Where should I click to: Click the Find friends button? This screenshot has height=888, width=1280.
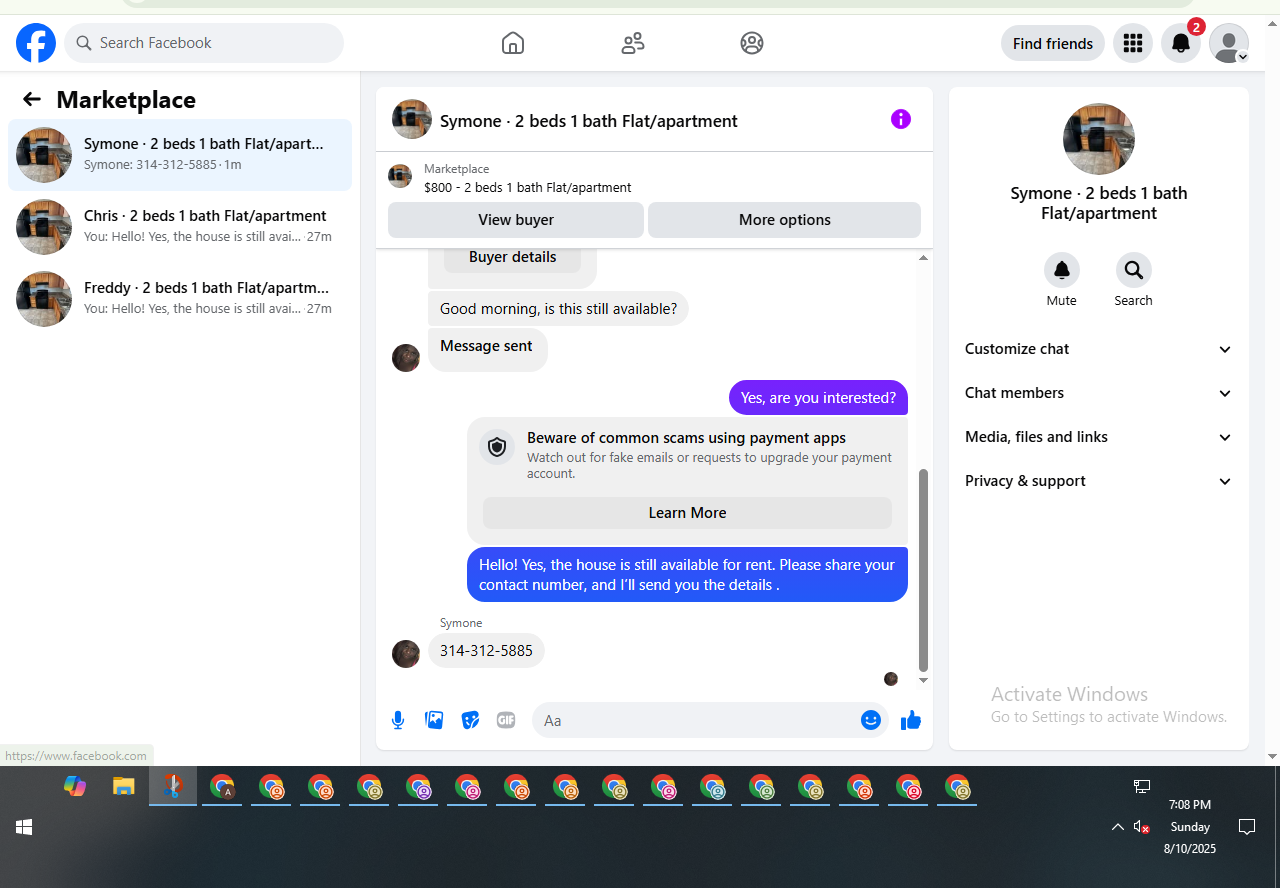click(x=1053, y=43)
